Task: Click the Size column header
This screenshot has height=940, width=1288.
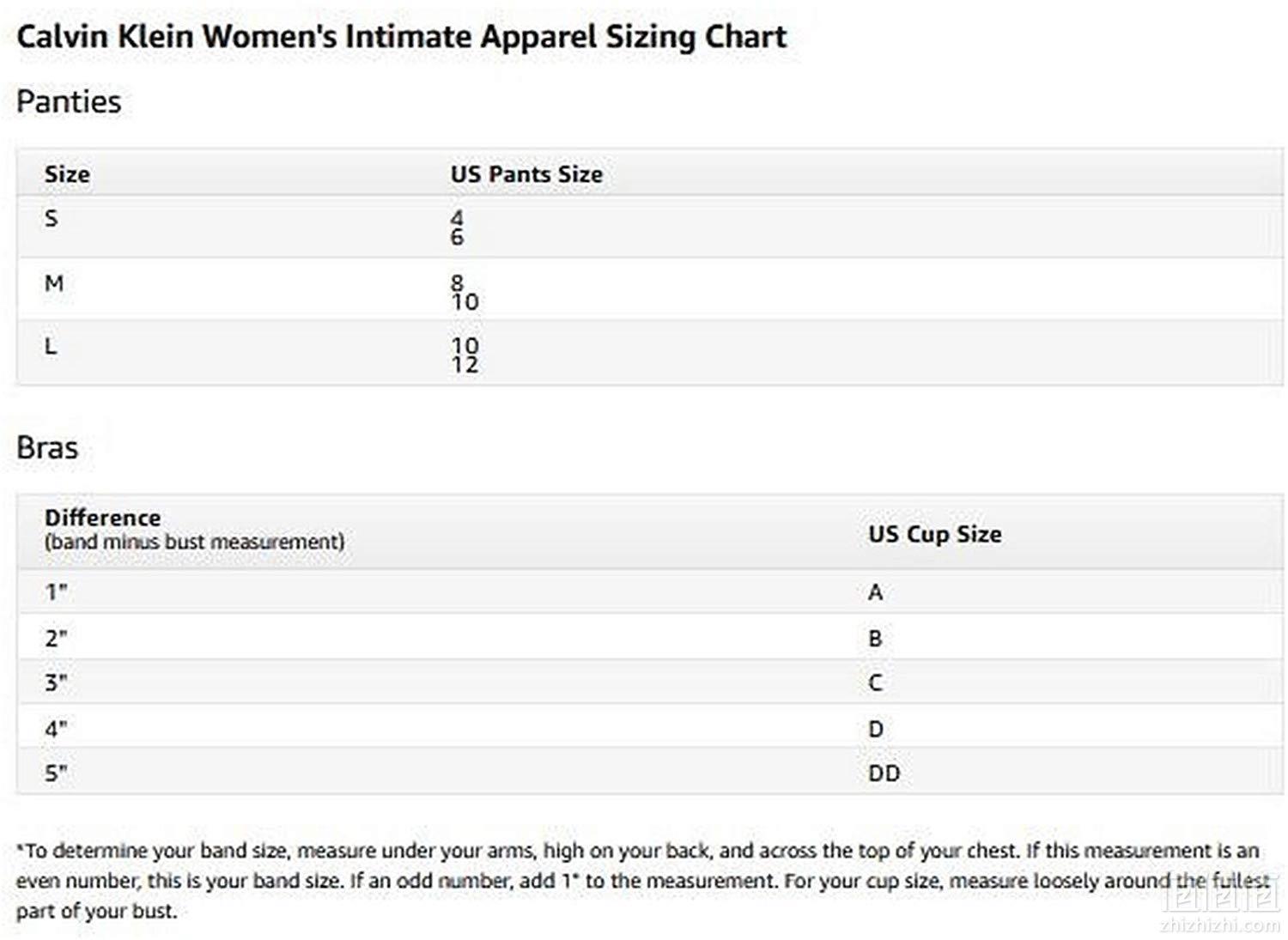Action: click(67, 174)
